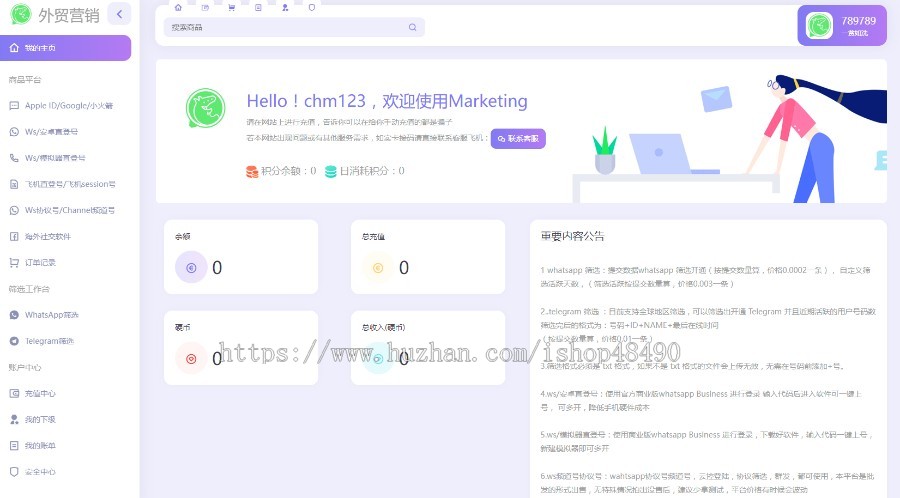The height and width of the screenshot is (498, 900).
Task: Click the teal coins icon for 已消耗积分
Action: point(331,171)
